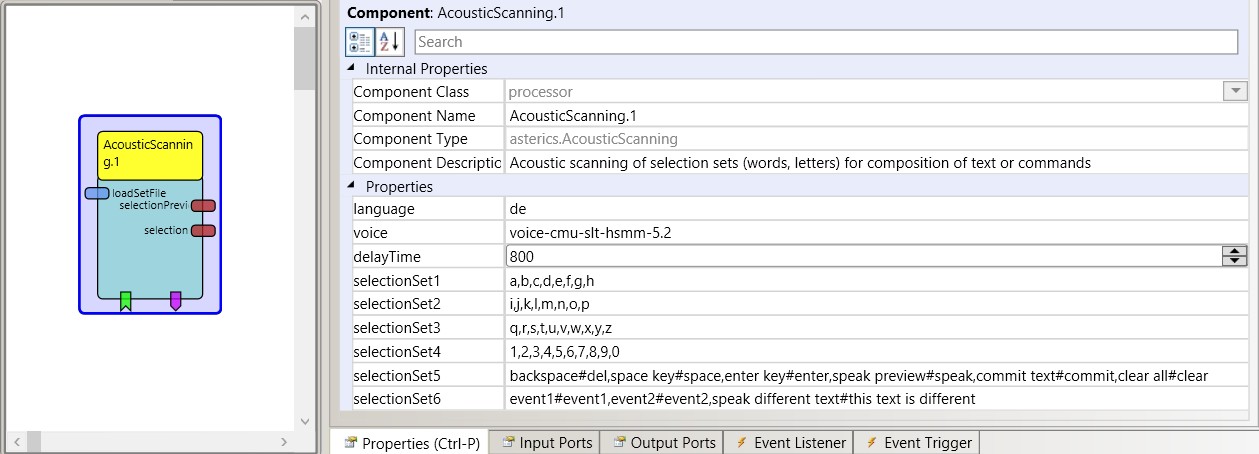Click the canvas vertical scroll up arrow
The image size is (1259, 454).
(x=304, y=17)
